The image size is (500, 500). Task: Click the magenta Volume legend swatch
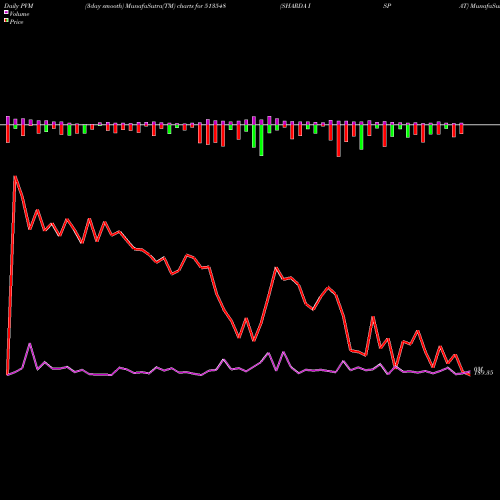point(6,12)
